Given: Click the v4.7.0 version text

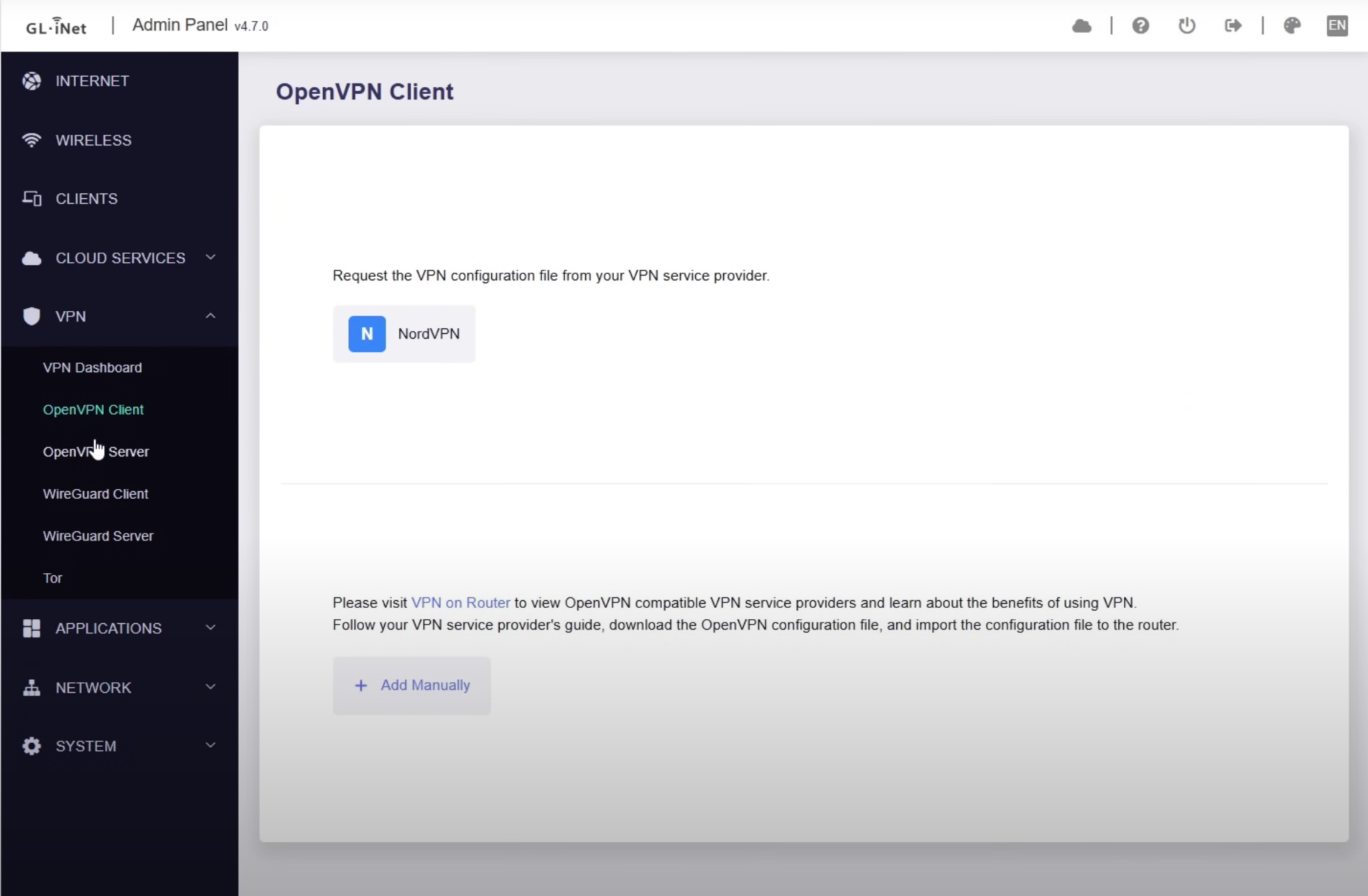Looking at the screenshot, I should click(x=251, y=27).
